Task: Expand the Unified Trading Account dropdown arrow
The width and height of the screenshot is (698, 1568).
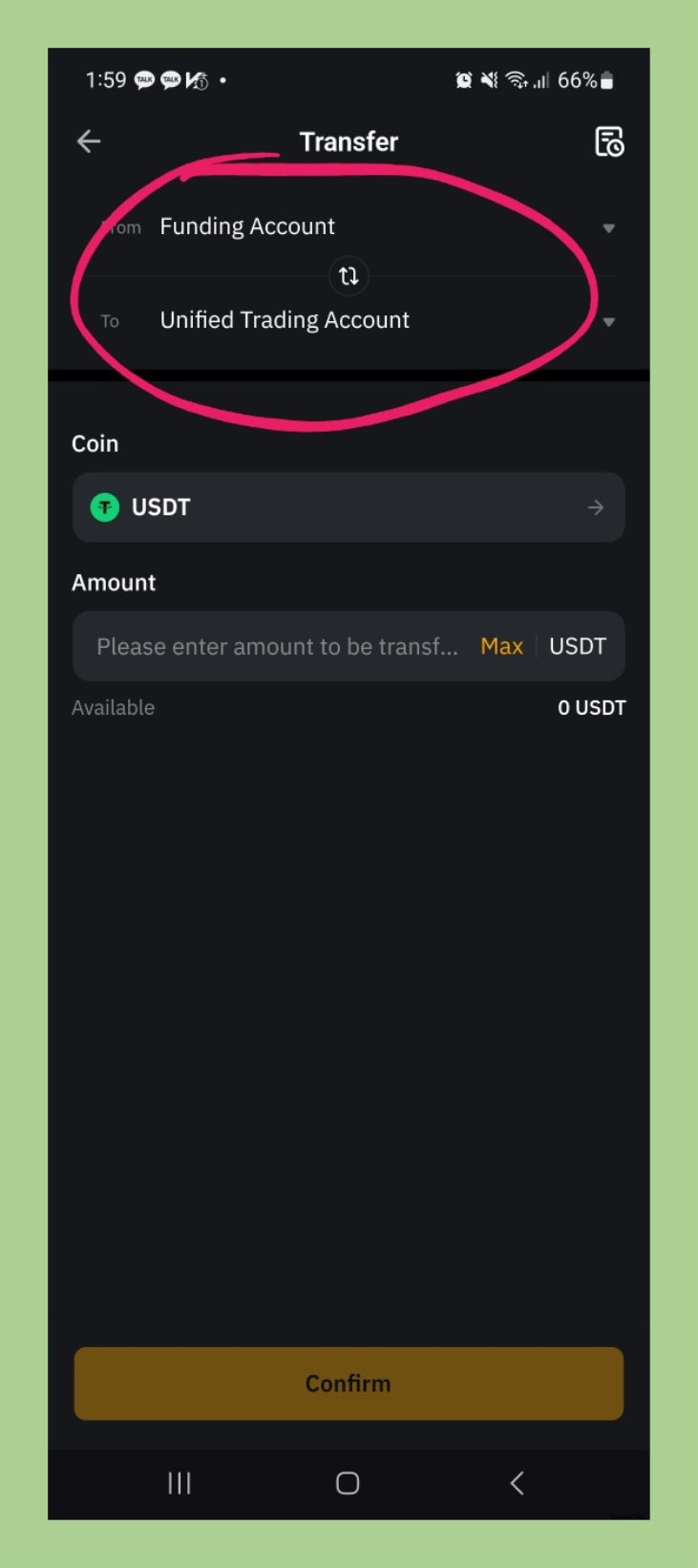Action: click(x=608, y=322)
